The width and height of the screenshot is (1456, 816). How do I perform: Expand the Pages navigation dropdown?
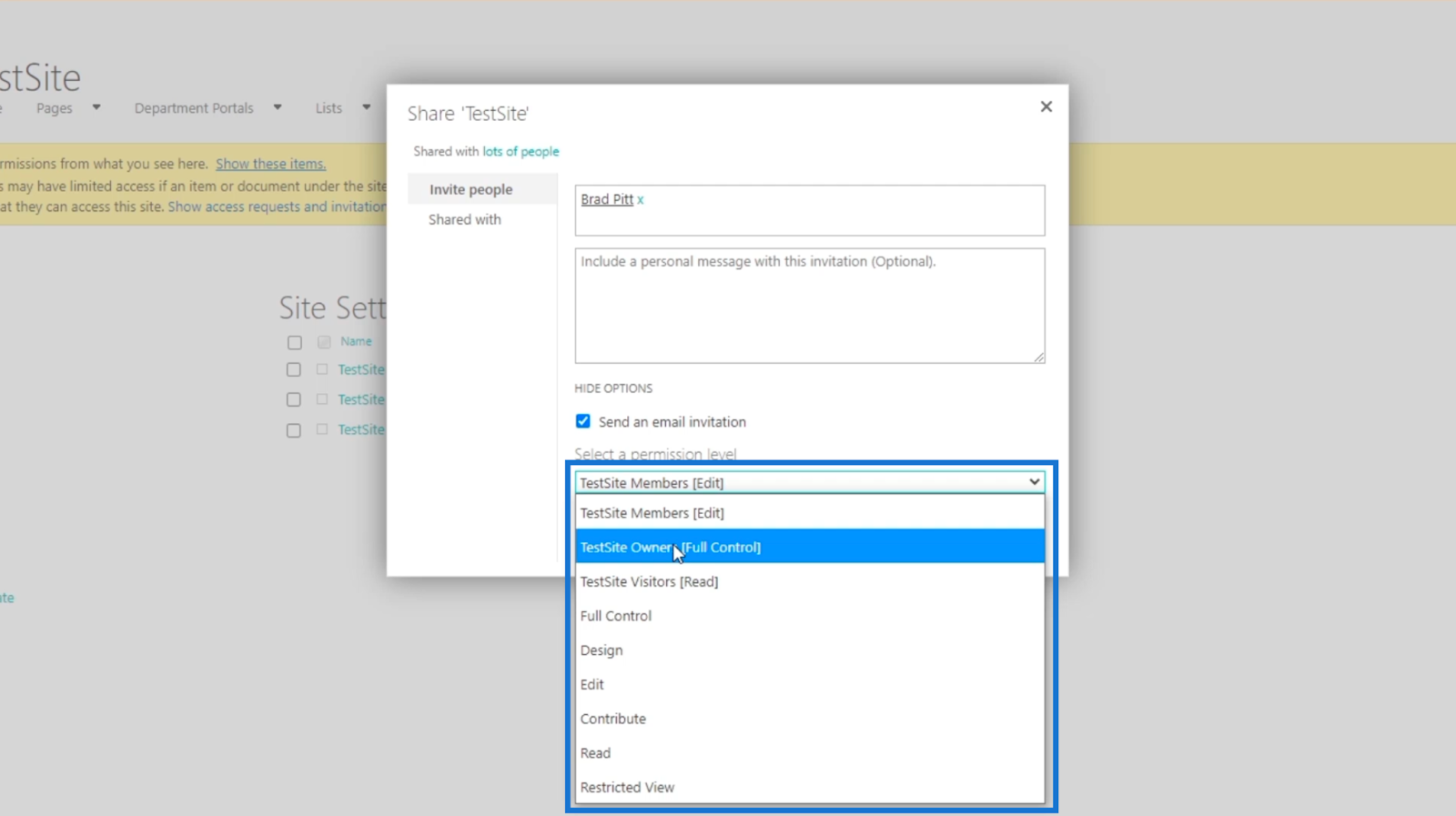pos(96,107)
